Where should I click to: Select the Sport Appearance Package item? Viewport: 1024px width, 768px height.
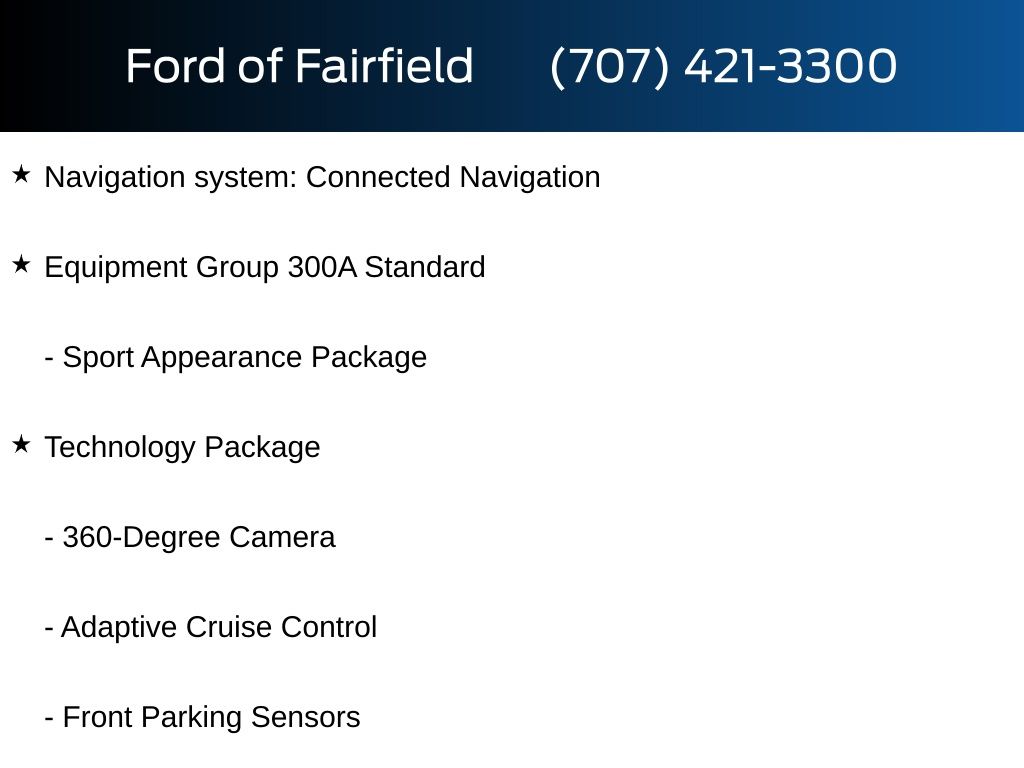click(x=244, y=358)
